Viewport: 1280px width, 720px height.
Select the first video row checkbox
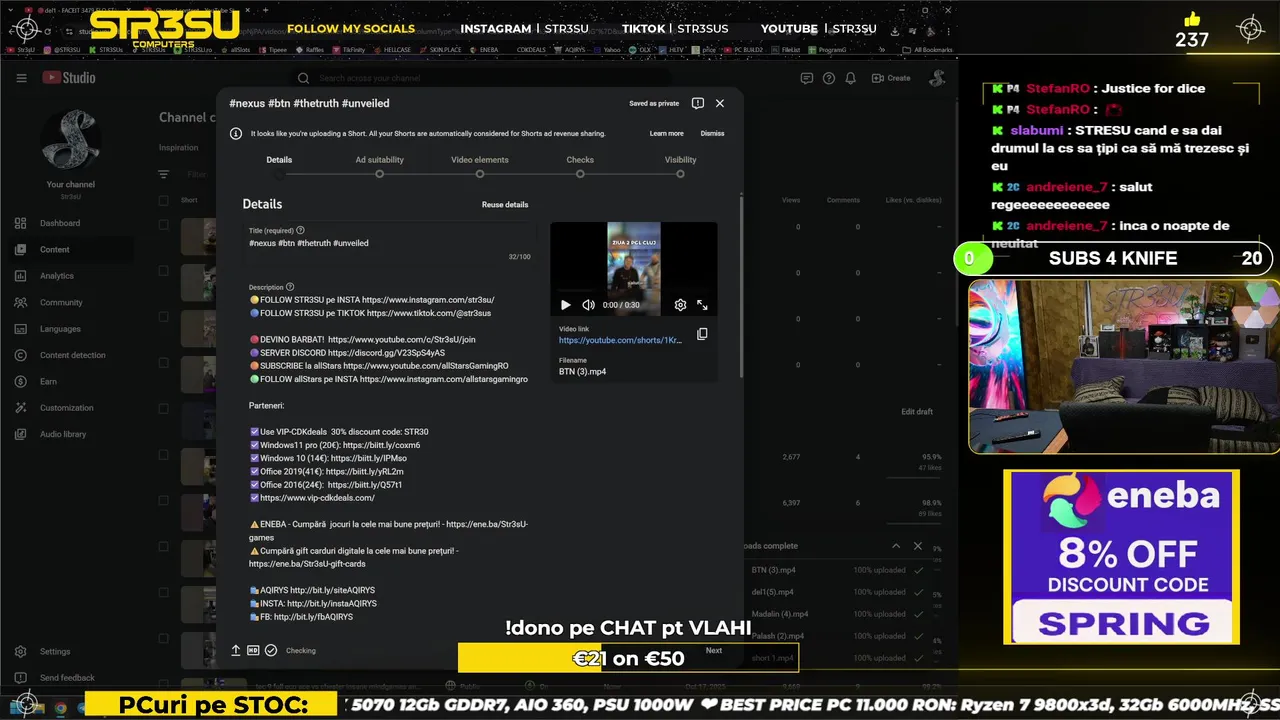[164, 227]
